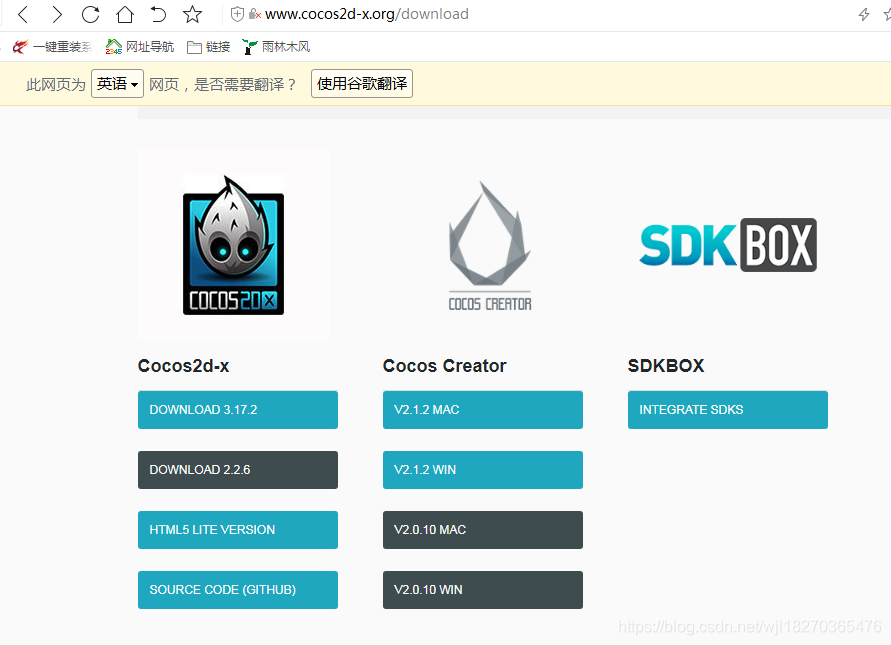
Task: Click the undo/restore closed page icon
Action: click(x=159, y=14)
